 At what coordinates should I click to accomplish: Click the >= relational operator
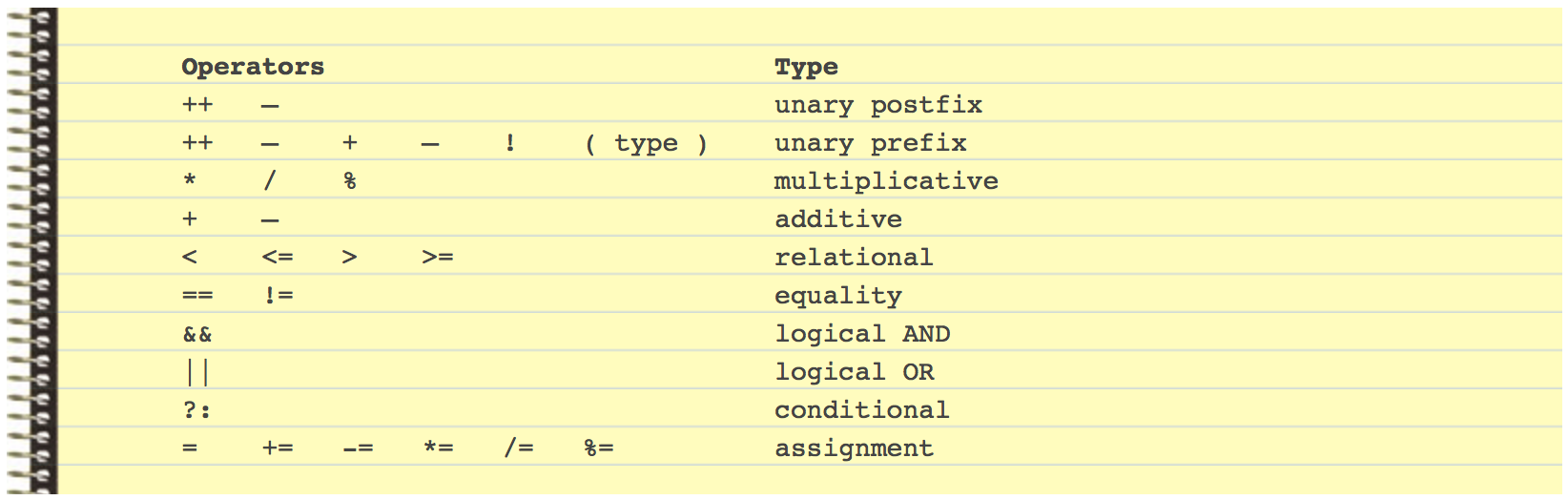click(x=438, y=258)
